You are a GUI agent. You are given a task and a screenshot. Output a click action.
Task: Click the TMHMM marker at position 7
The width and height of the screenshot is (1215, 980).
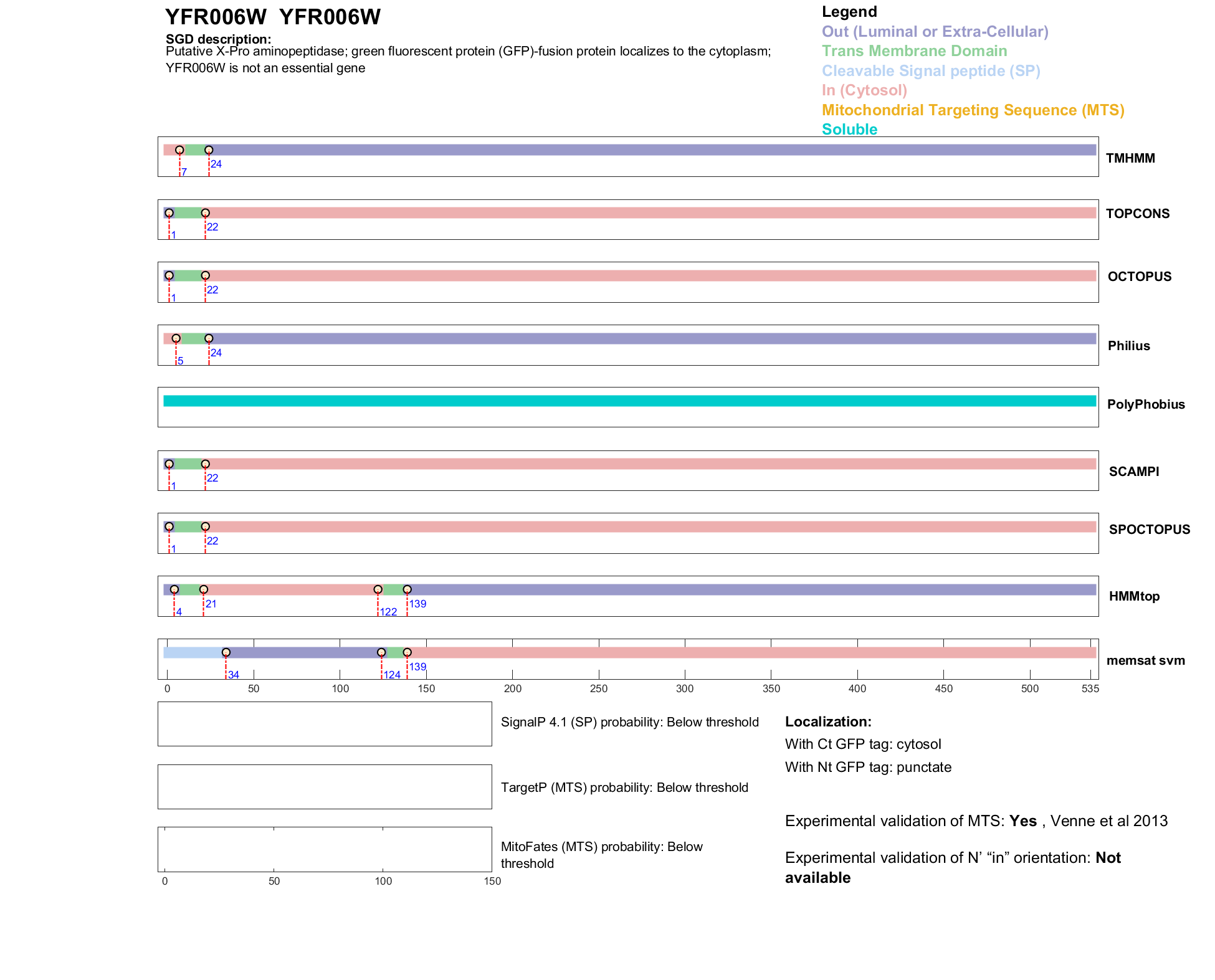(x=179, y=150)
